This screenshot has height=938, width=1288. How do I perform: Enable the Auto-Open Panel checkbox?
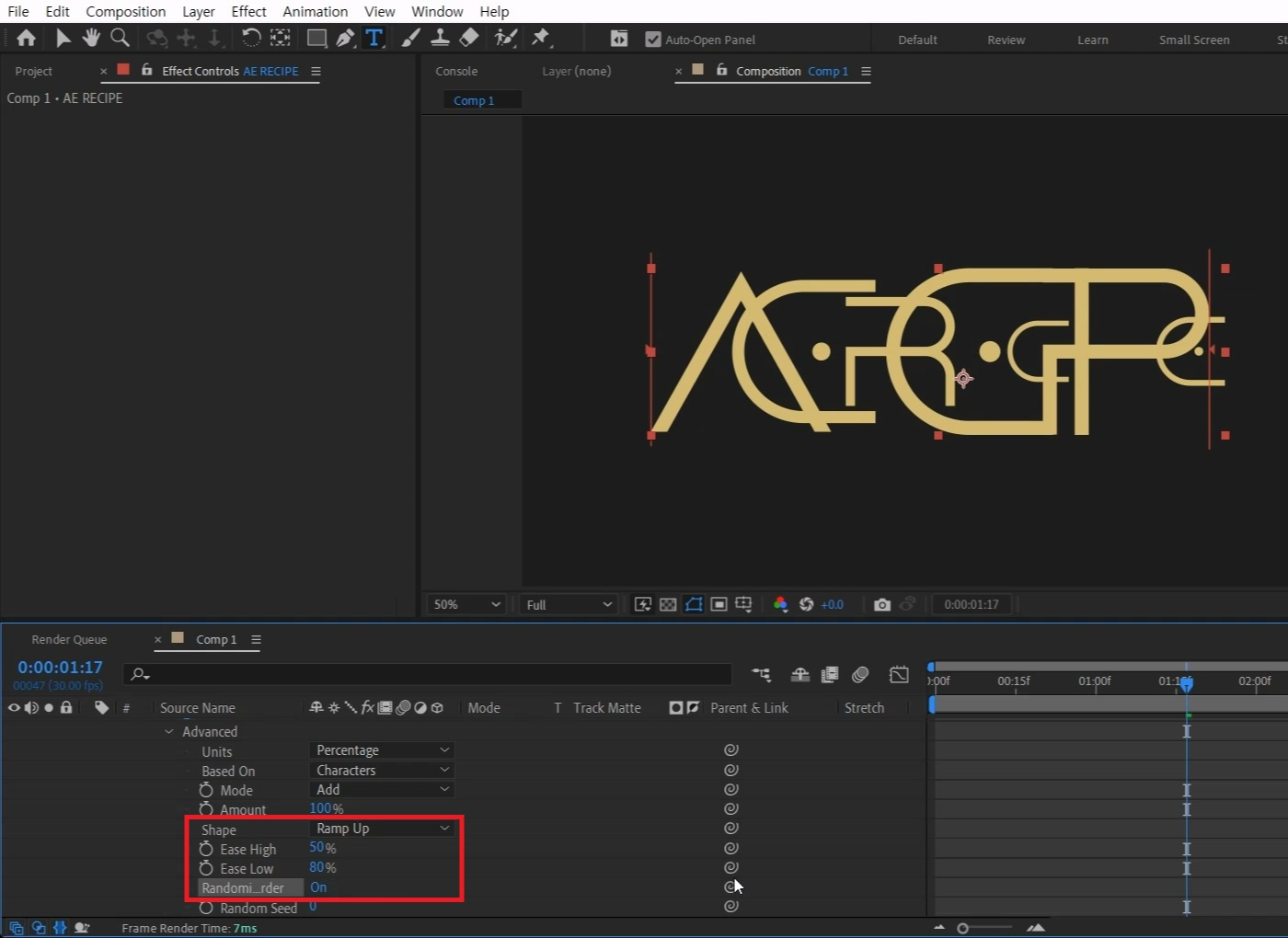[653, 40]
